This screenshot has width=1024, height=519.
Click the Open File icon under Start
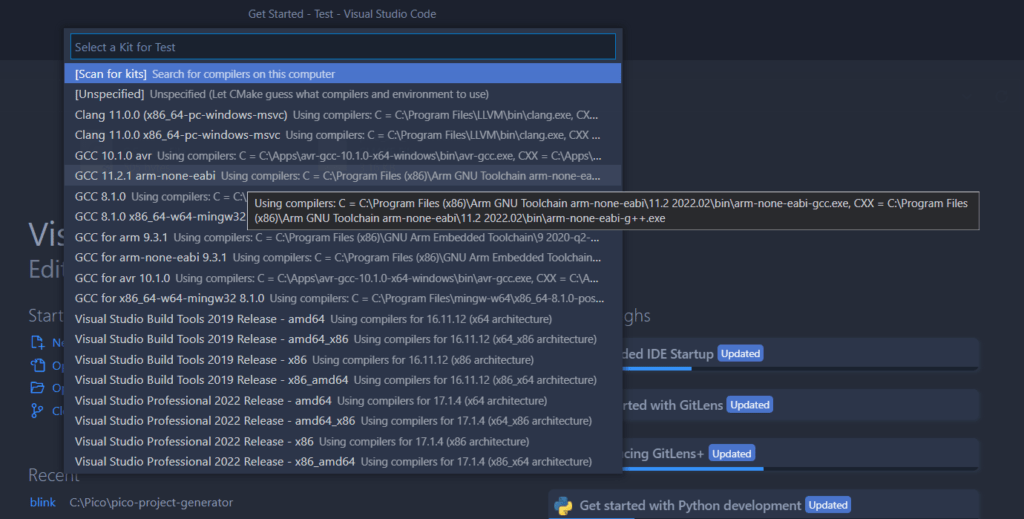(37, 365)
